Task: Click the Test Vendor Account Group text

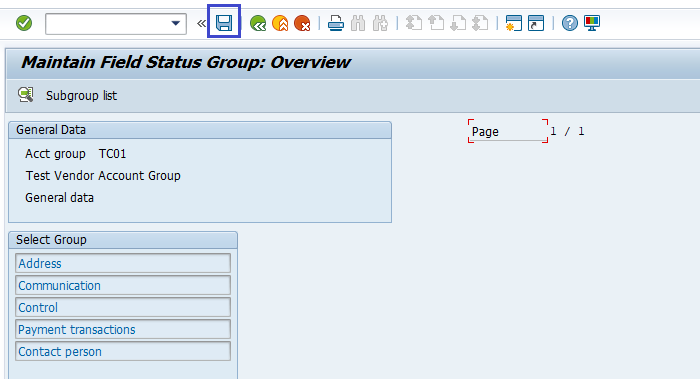Action: tap(103, 176)
